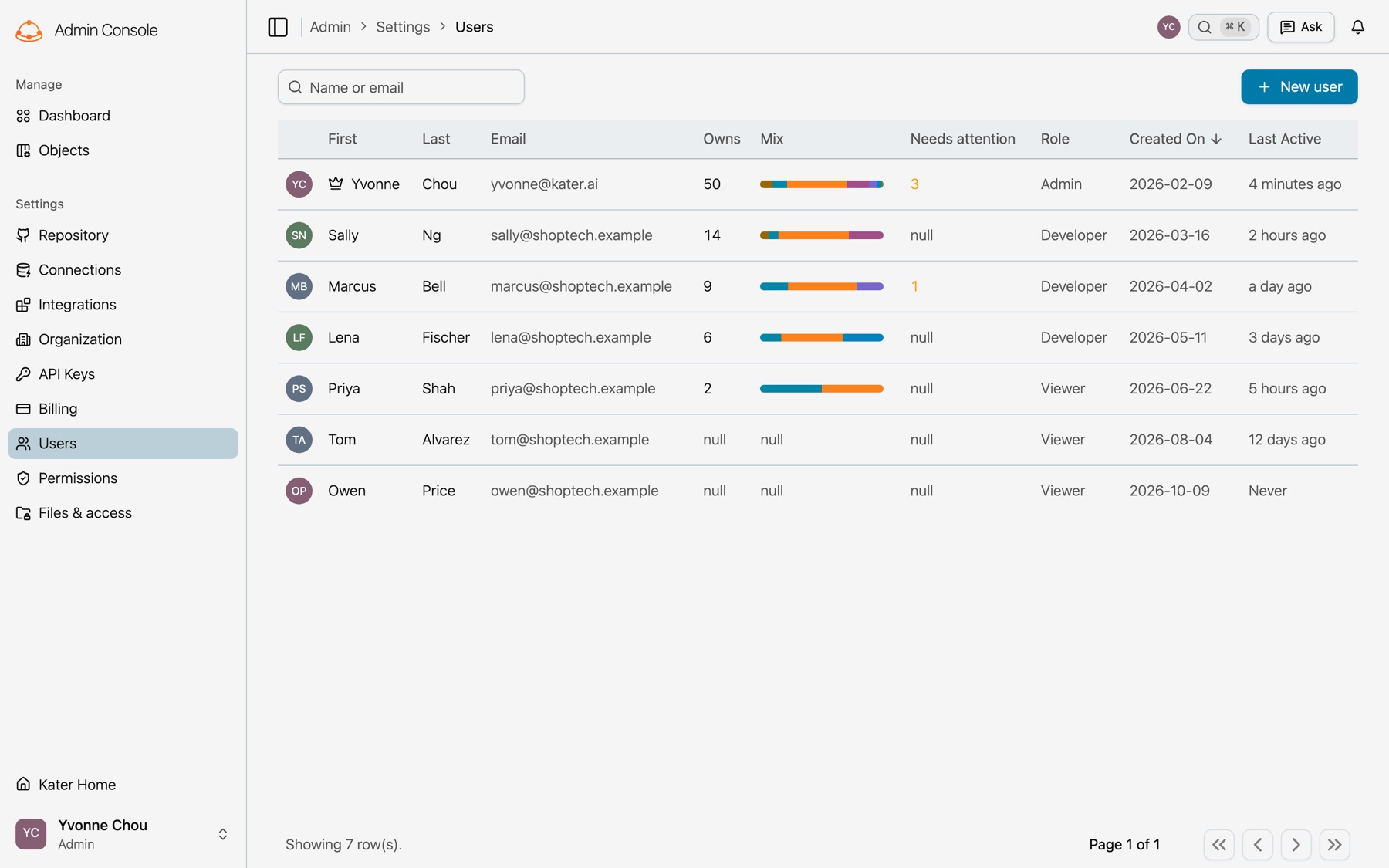Click the YC avatar in top bar
This screenshot has height=868, width=1389.
(x=1168, y=27)
